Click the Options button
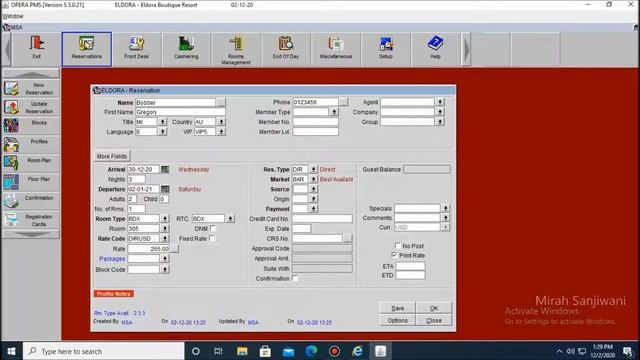The height and width of the screenshot is (360, 640). click(x=398, y=320)
